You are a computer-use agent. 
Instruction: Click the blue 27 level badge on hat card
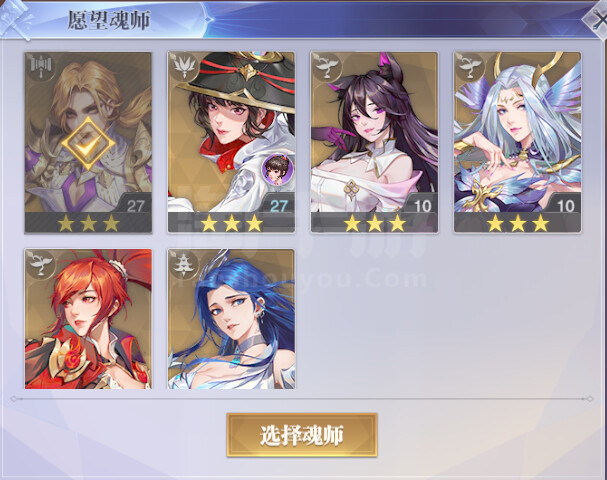(x=278, y=205)
